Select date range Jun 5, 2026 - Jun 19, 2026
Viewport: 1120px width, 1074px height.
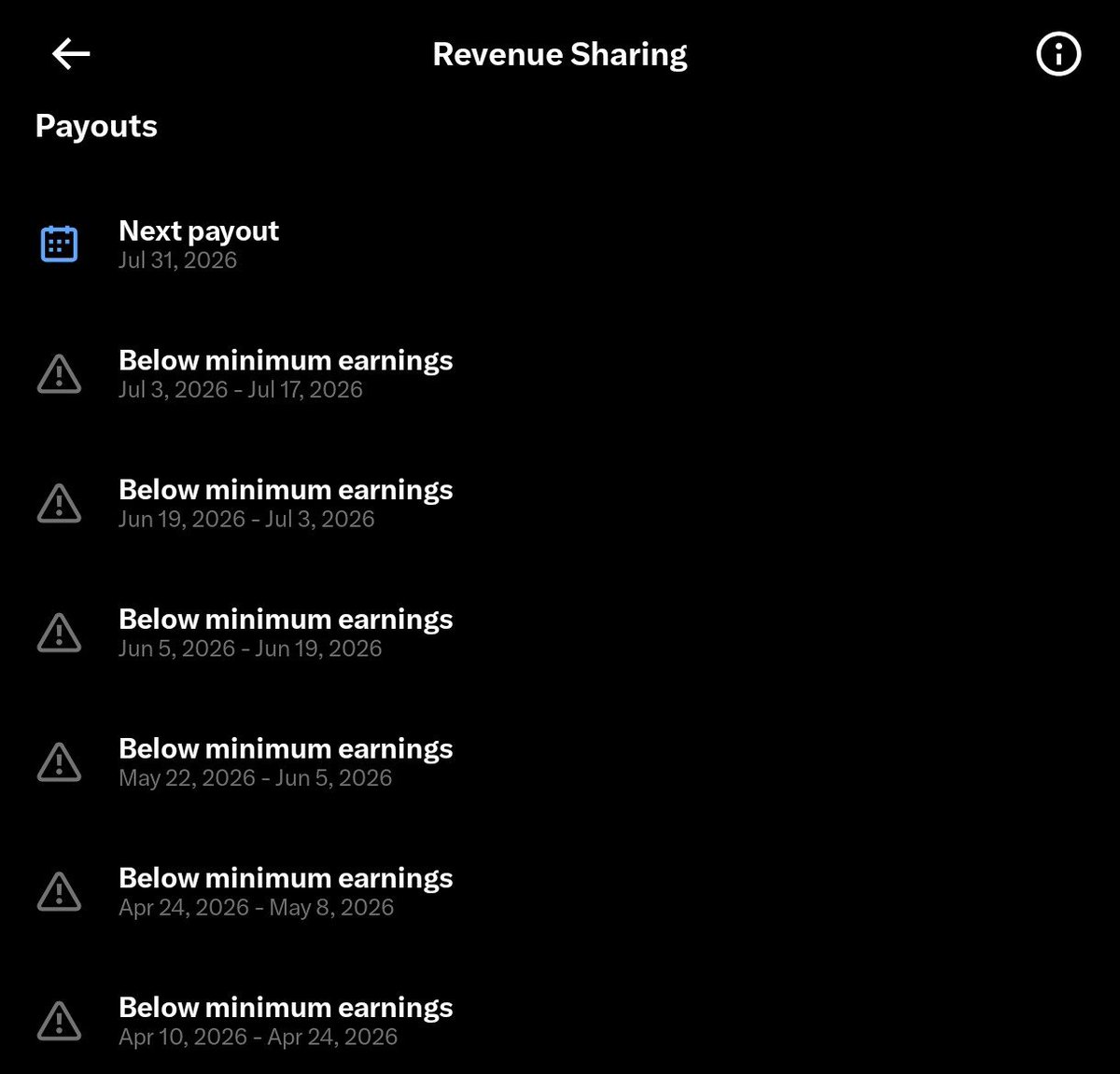click(x=250, y=649)
